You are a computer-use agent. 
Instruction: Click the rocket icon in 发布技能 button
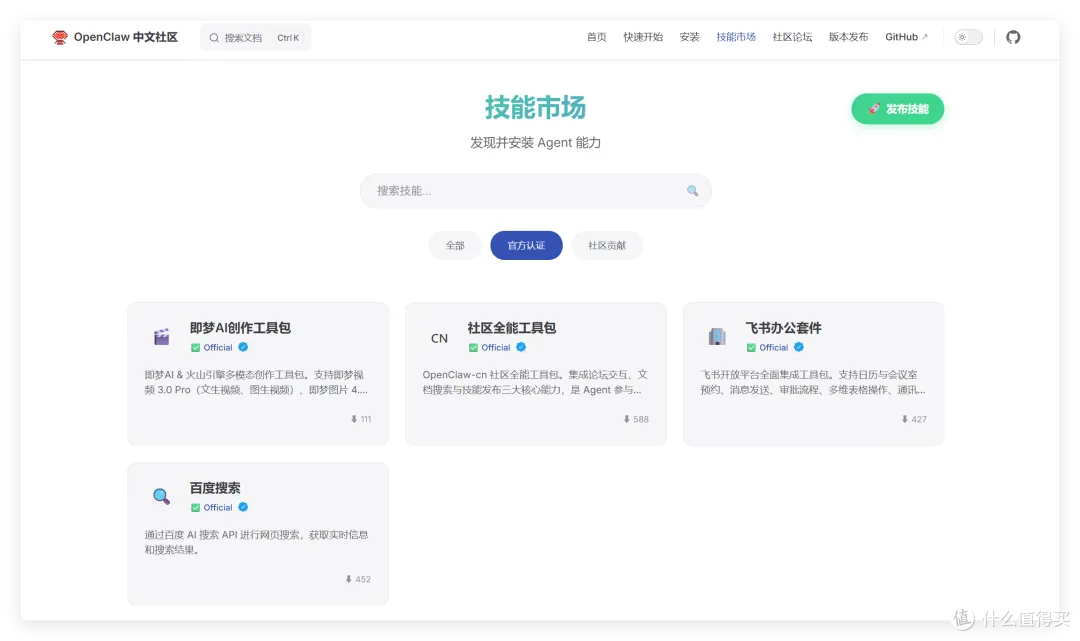(874, 109)
